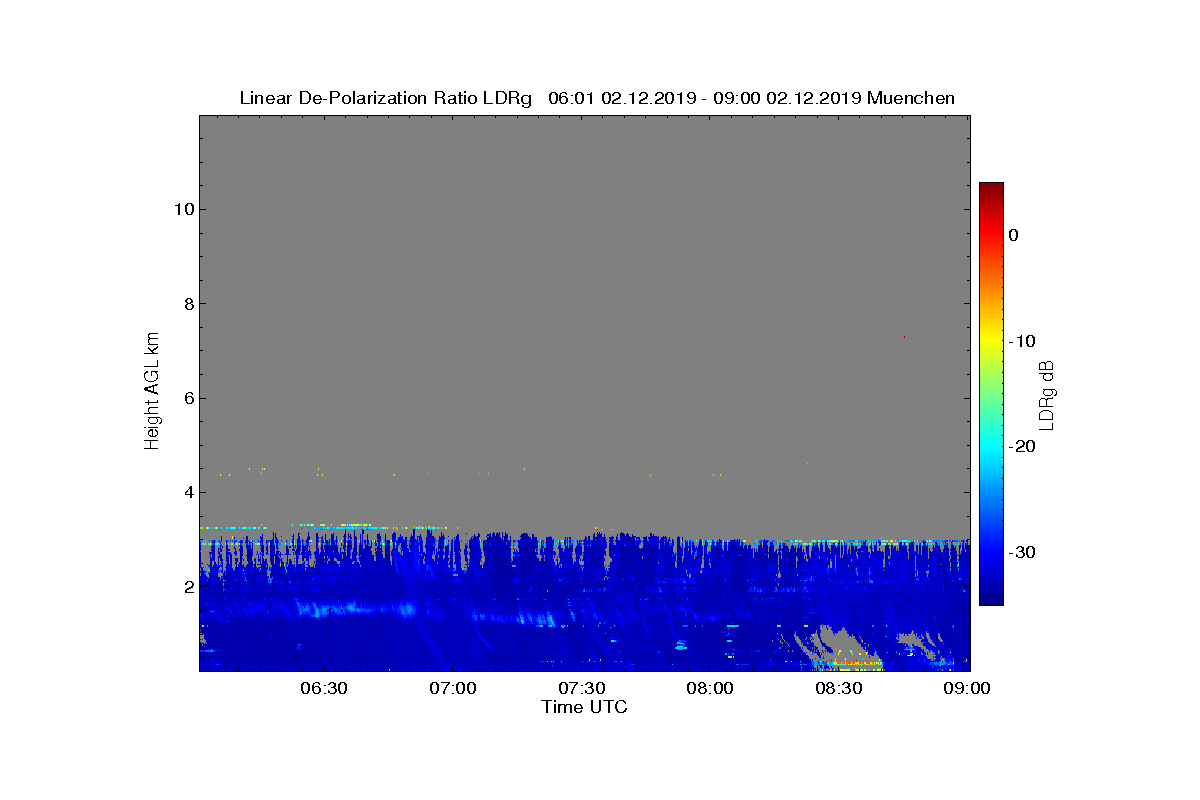Click the 06:30 time tick label
The height and width of the screenshot is (800, 1200).
324,688
